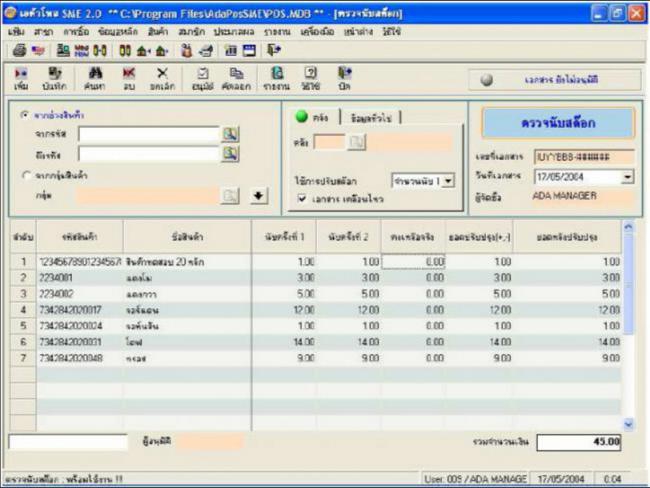Click the รายงาน (Report) icon in action toolbar
Screen dimensions: 650x488
pyautogui.click(x=276, y=78)
